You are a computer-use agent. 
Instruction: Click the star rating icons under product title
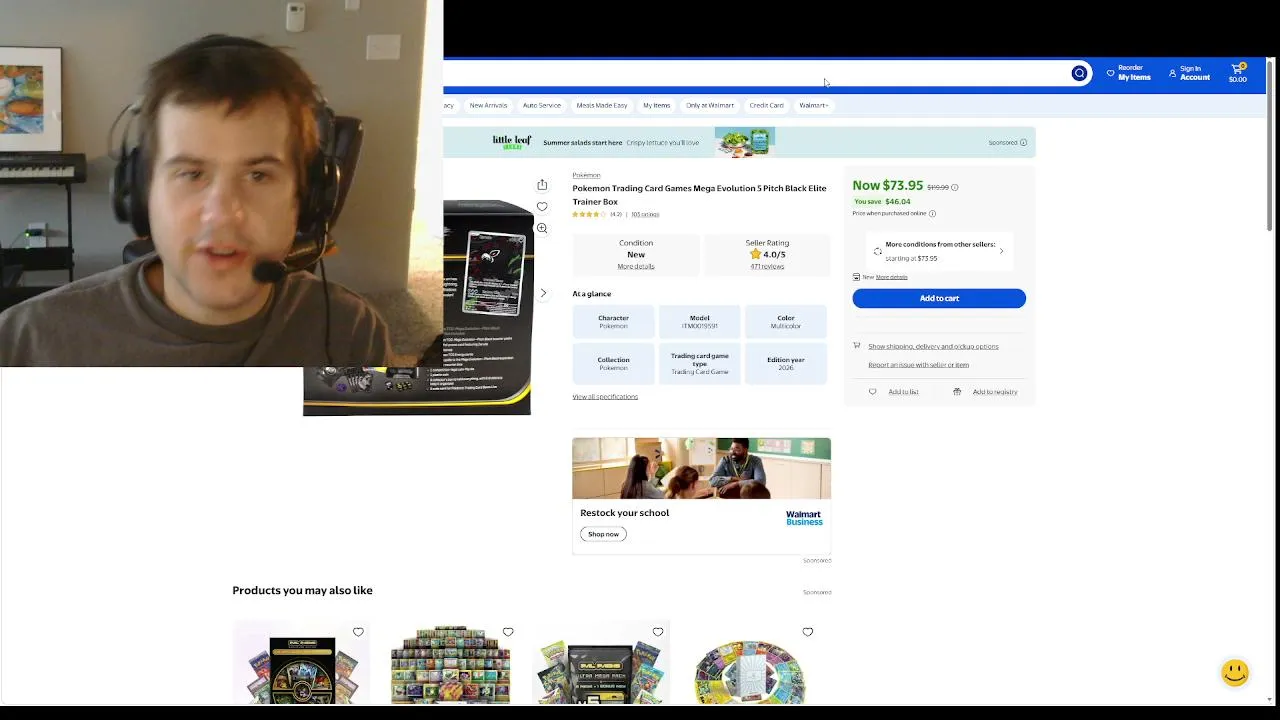pyautogui.click(x=589, y=214)
